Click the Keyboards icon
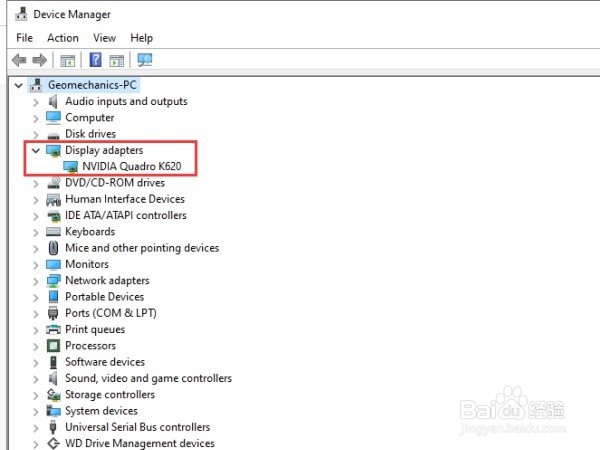This screenshot has width=600, height=450. click(x=53, y=232)
